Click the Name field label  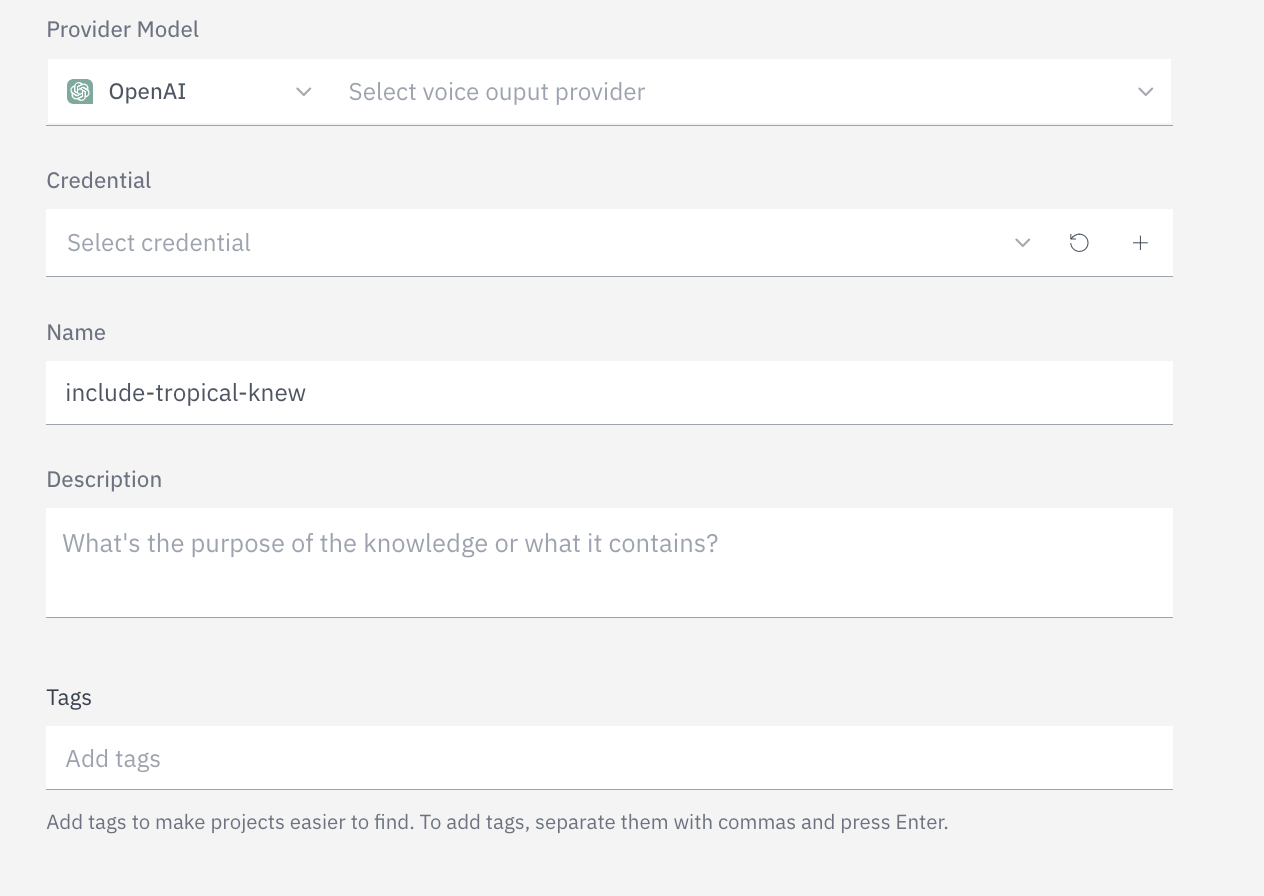pyautogui.click(x=76, y=332)
